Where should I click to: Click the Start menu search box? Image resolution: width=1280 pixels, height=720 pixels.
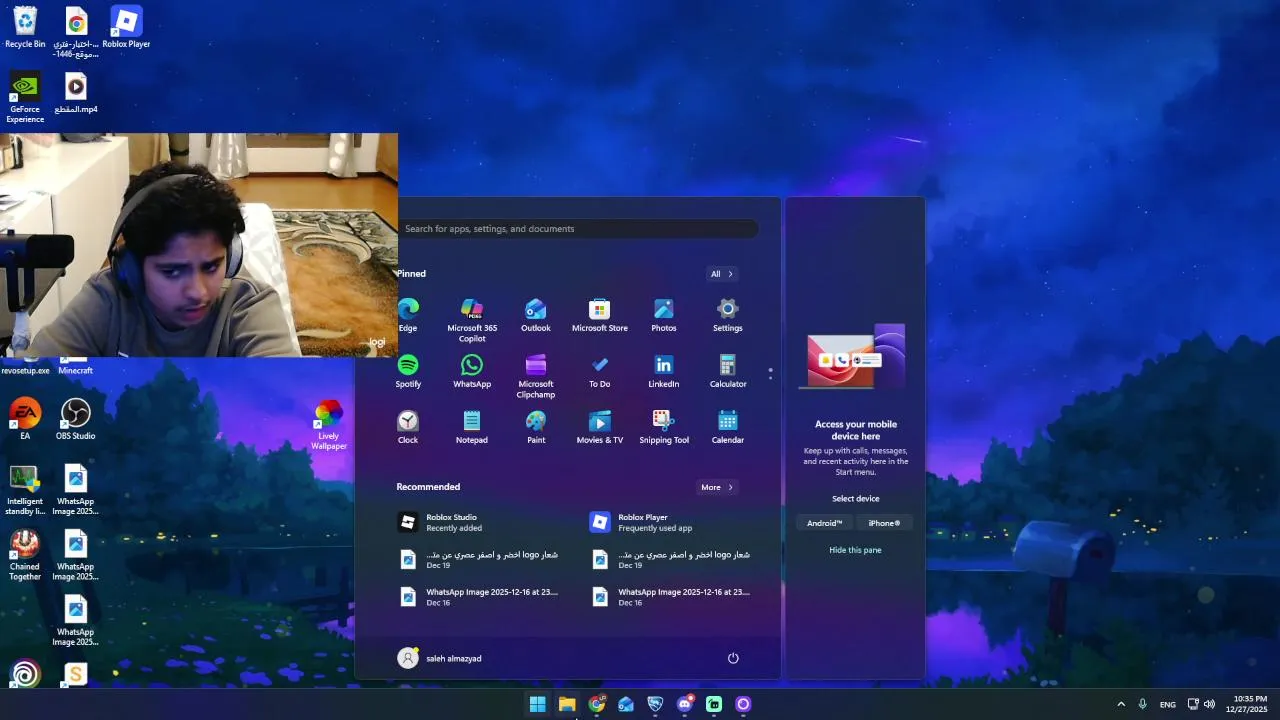pos(578,229)
